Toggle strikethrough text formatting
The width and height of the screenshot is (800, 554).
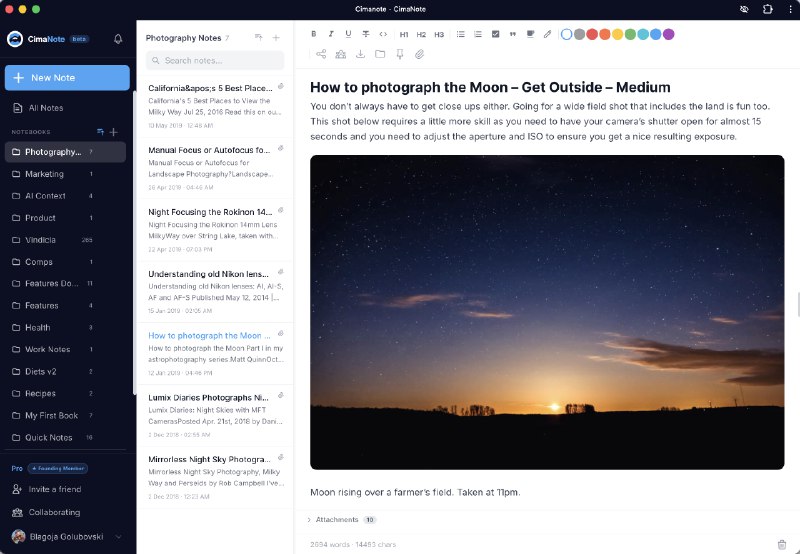pos(365,34)
